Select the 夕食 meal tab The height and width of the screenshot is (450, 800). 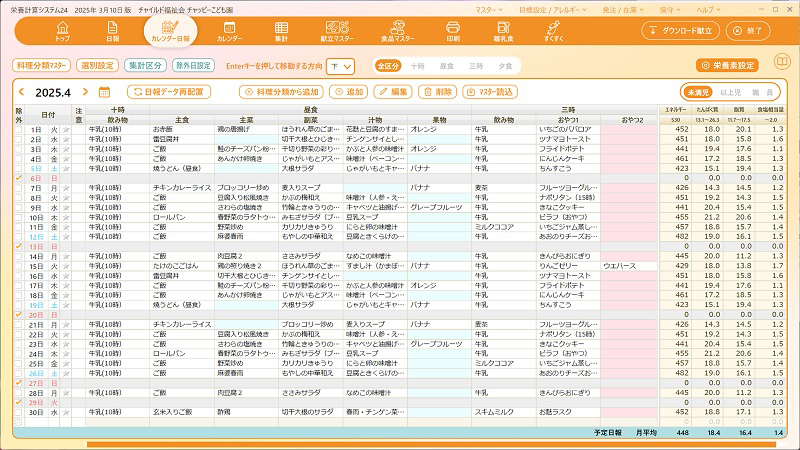tap(505, 66)
